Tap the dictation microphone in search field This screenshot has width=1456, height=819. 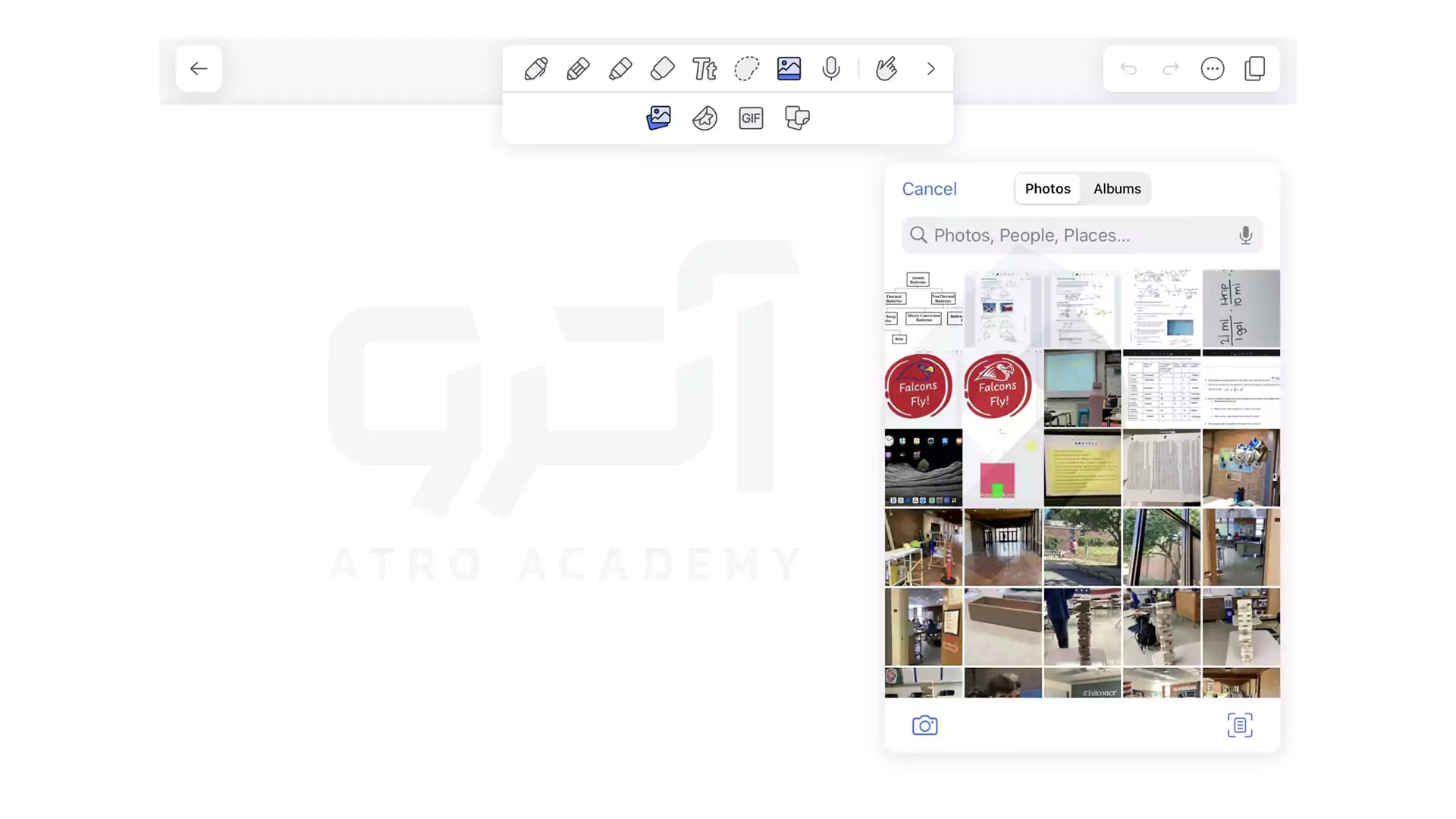1245,235
